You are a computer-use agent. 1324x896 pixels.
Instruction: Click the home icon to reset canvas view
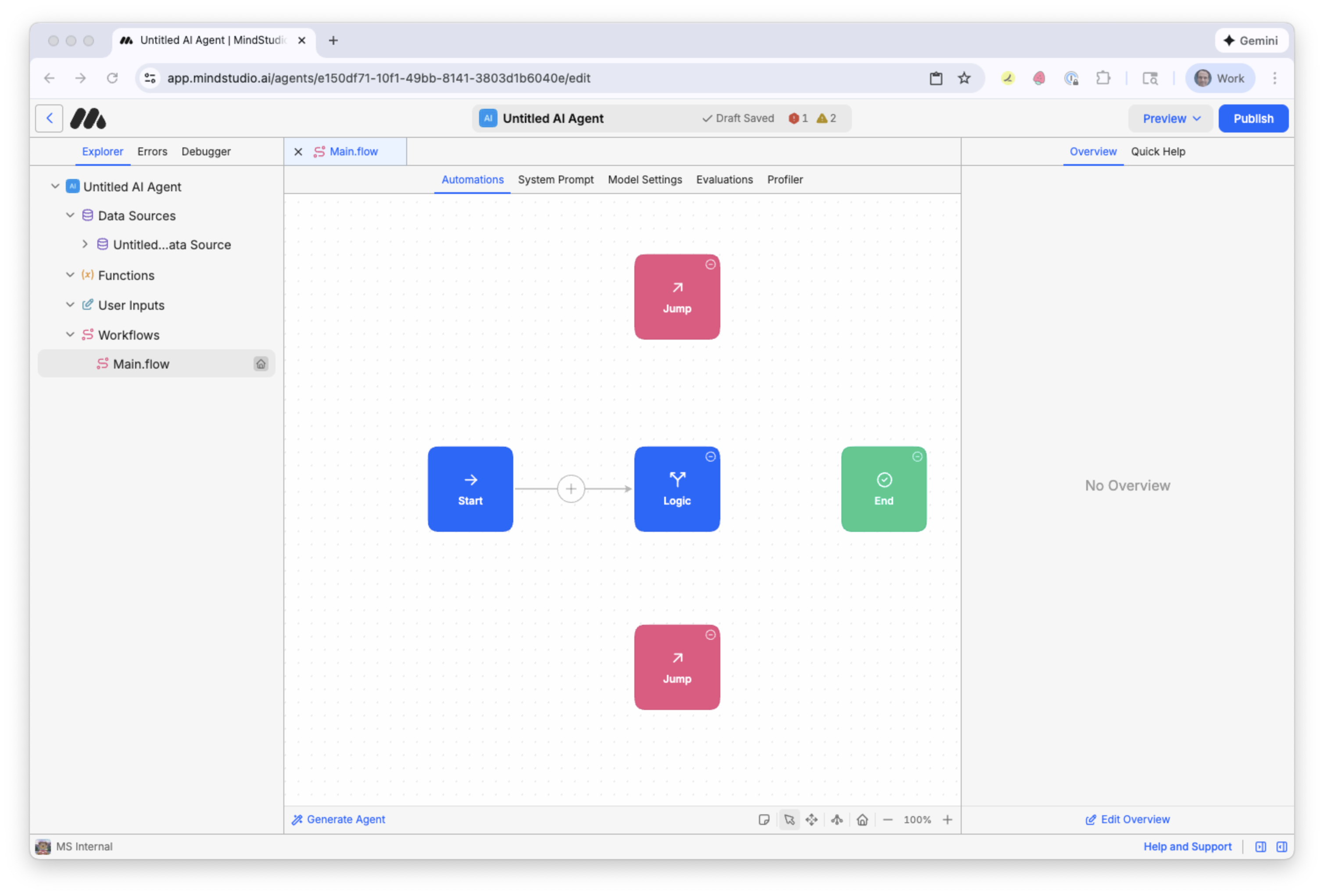(x=862, y=820)
